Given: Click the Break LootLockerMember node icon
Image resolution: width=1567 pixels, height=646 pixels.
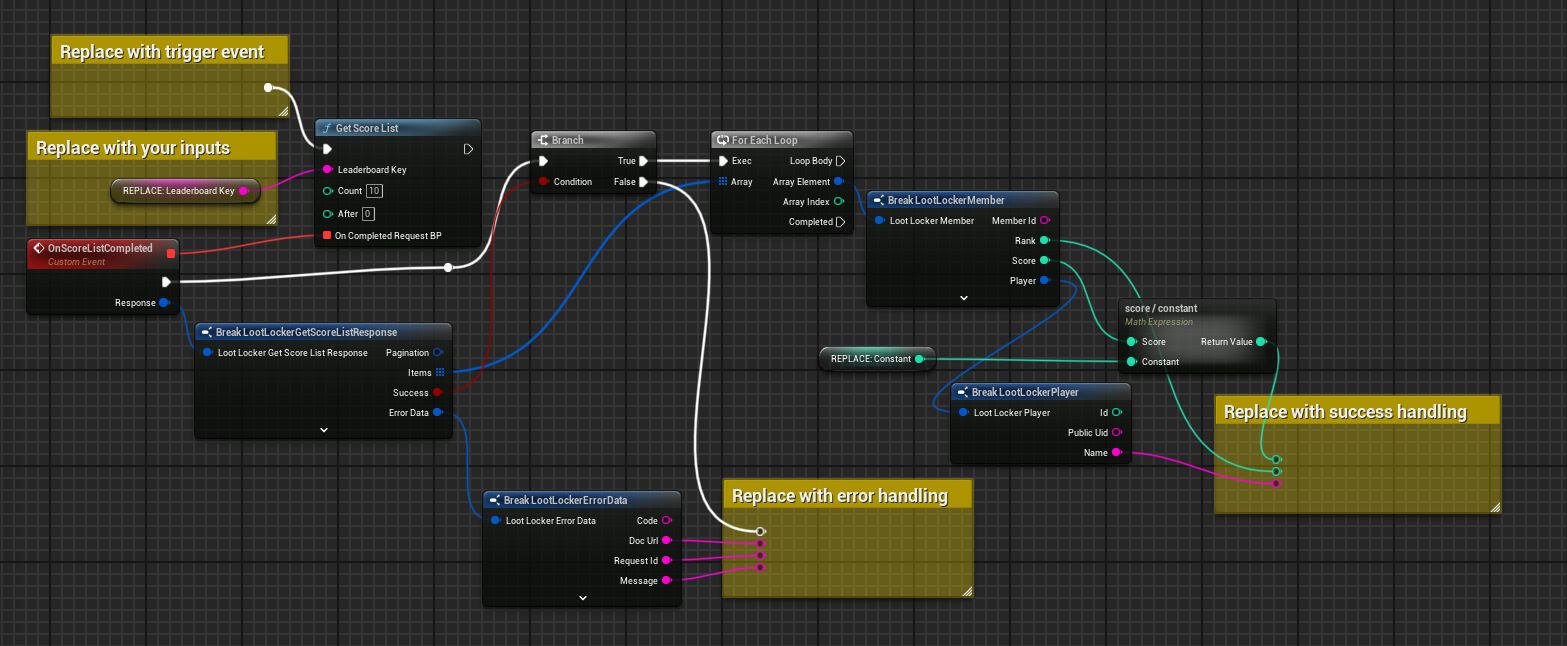Looking at the screenshot, I should 878,200.
